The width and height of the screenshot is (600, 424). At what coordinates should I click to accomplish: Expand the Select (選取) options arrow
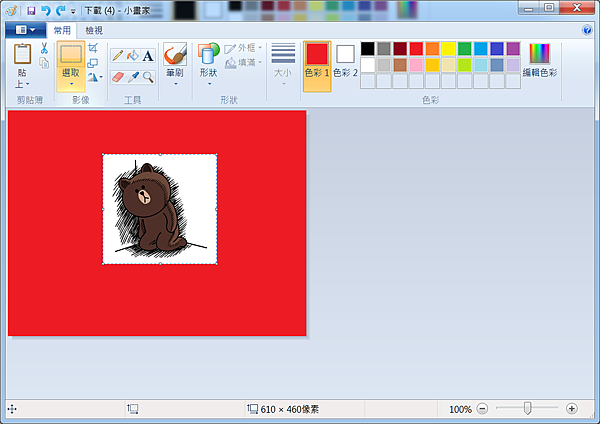[71, 84]
